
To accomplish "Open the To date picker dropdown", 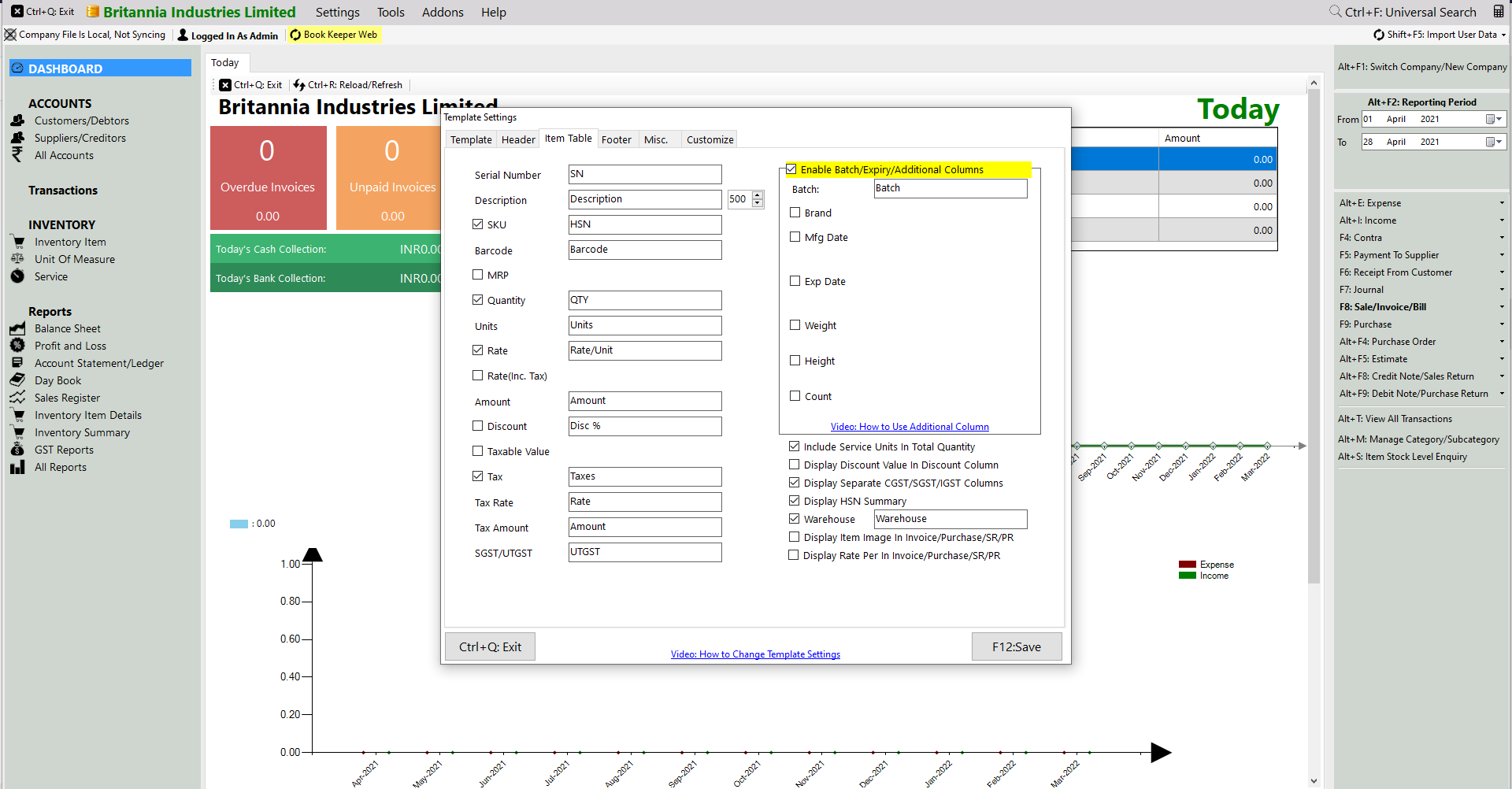I will click(1494, 142).
